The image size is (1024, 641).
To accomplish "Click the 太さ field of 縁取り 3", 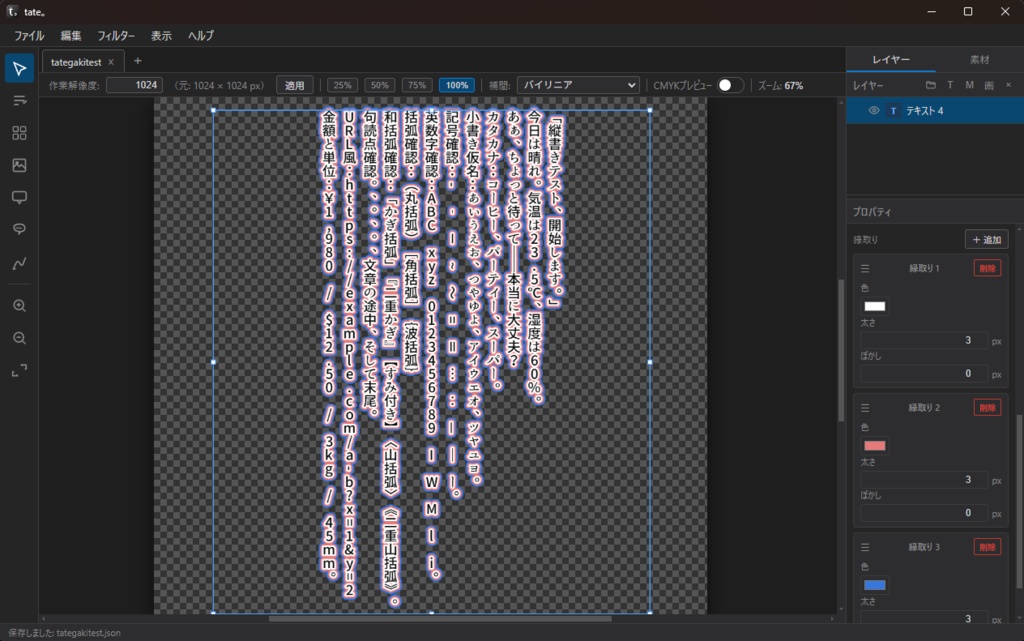I will pos(923,618).
